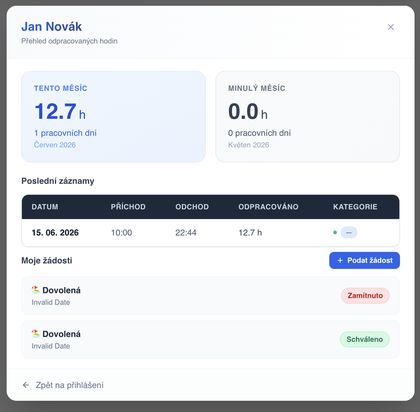Click the Schváleno status badge

pos(365,339)
